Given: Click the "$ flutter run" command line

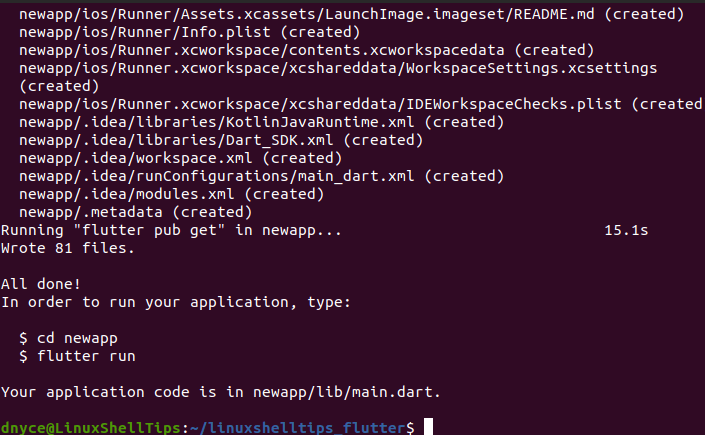Looking at the screenshot, I should [x=77, y=356].
